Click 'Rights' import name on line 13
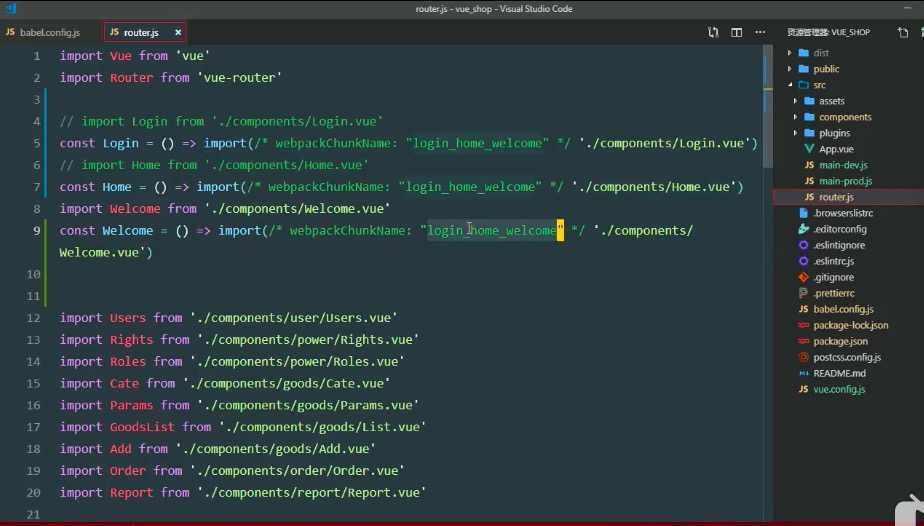 131,340
